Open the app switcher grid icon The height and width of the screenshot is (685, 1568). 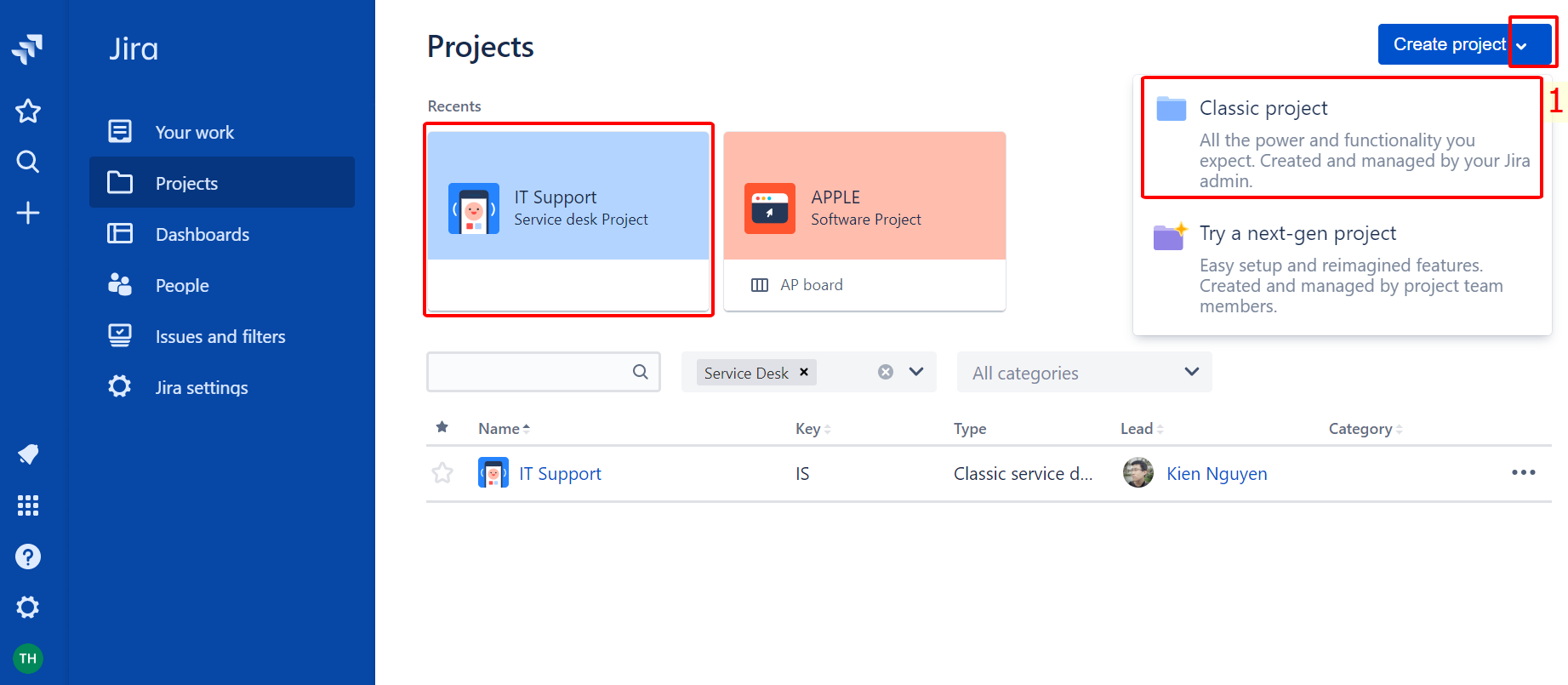pyautogui.click(x=28, y=505)
